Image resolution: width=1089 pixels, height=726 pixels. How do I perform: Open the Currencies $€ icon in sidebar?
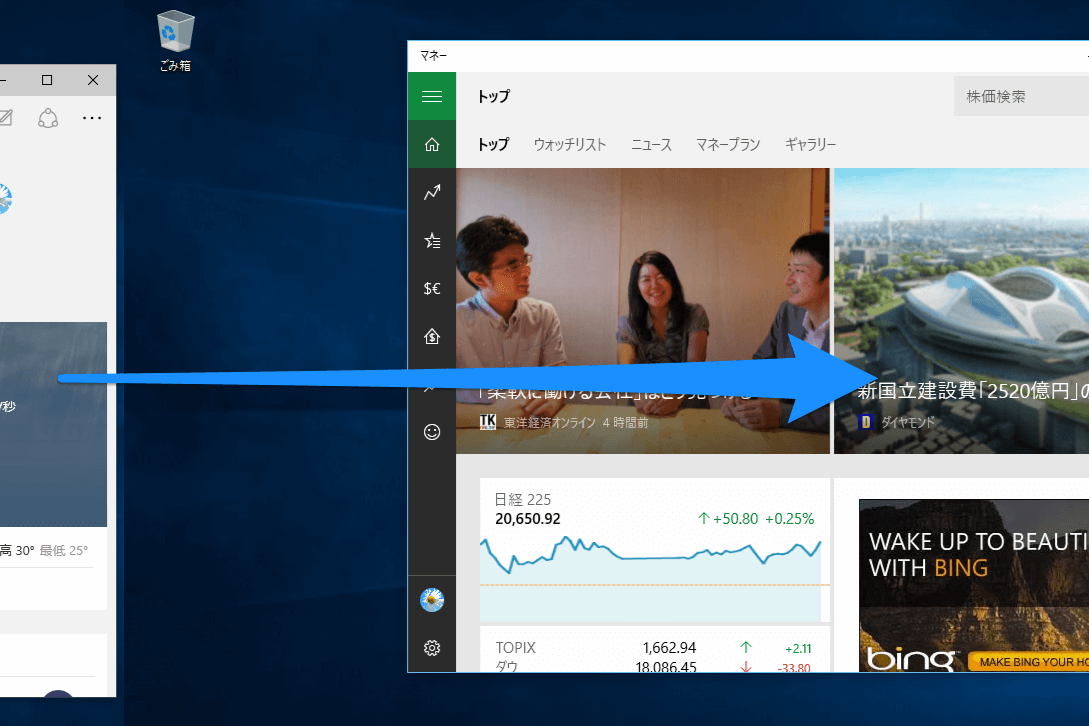431,288
